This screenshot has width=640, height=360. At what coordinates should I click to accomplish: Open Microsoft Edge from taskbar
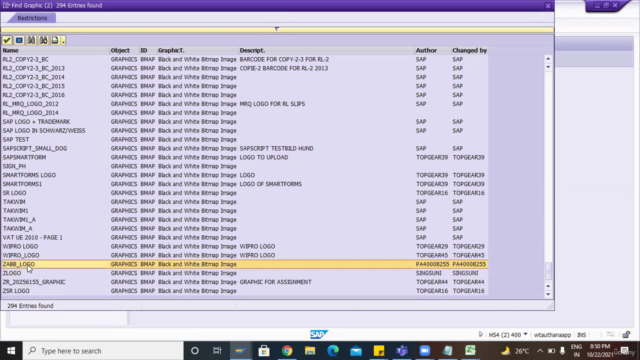point(333,351)
